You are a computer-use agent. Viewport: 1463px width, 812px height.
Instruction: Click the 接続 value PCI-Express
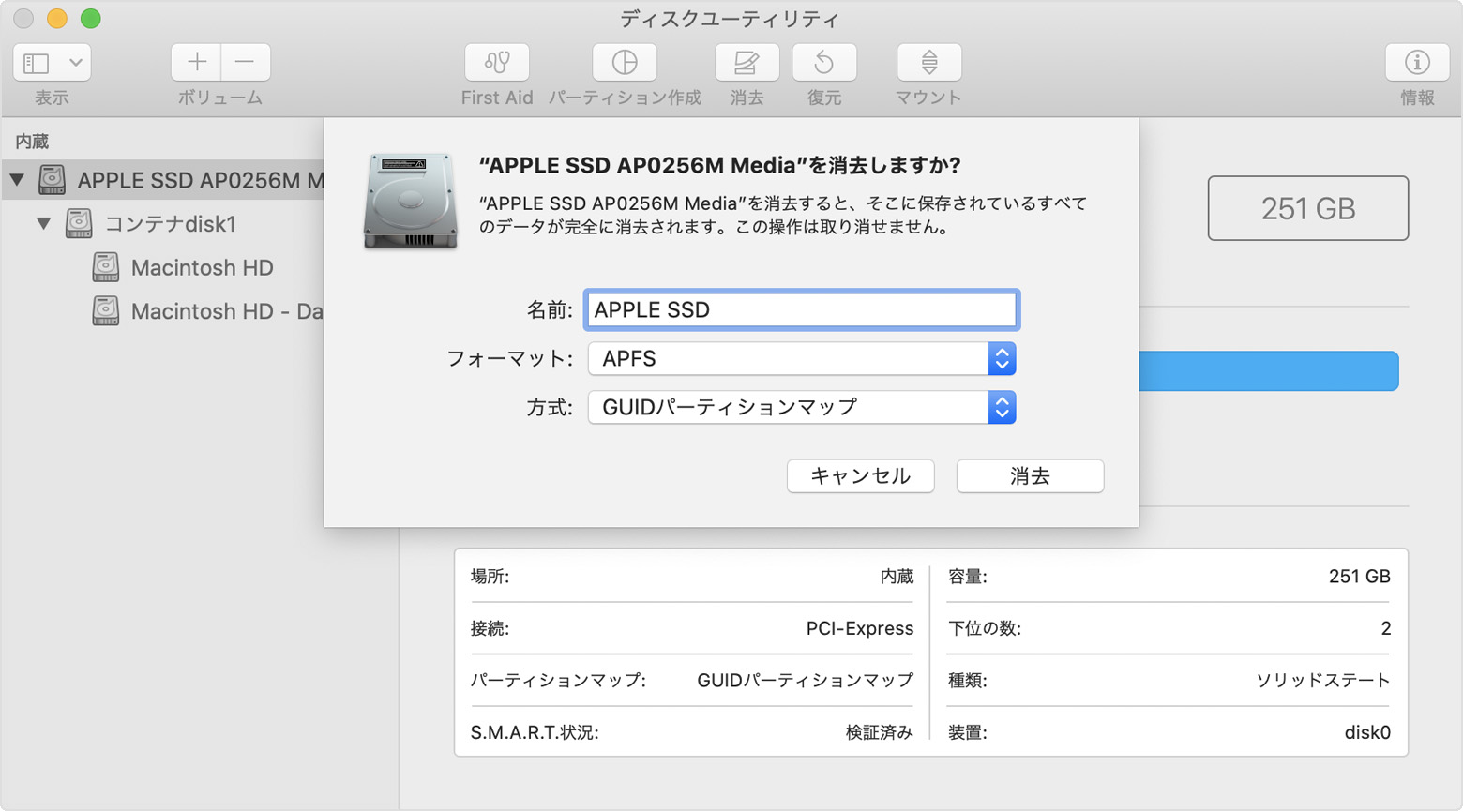[x=860, y=628]
